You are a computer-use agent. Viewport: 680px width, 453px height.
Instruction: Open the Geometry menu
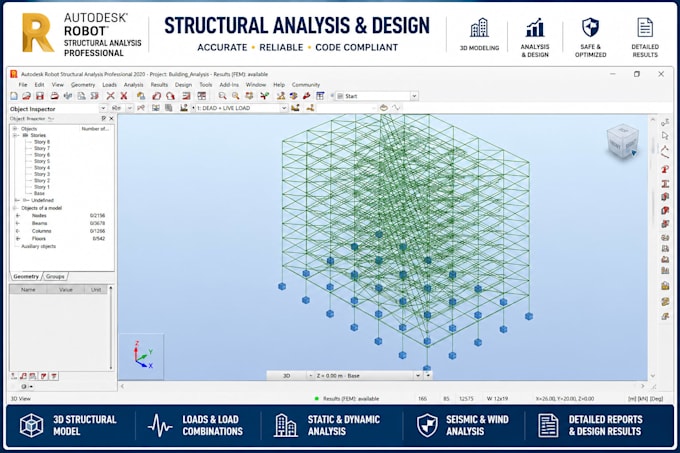tap(83, 85)
